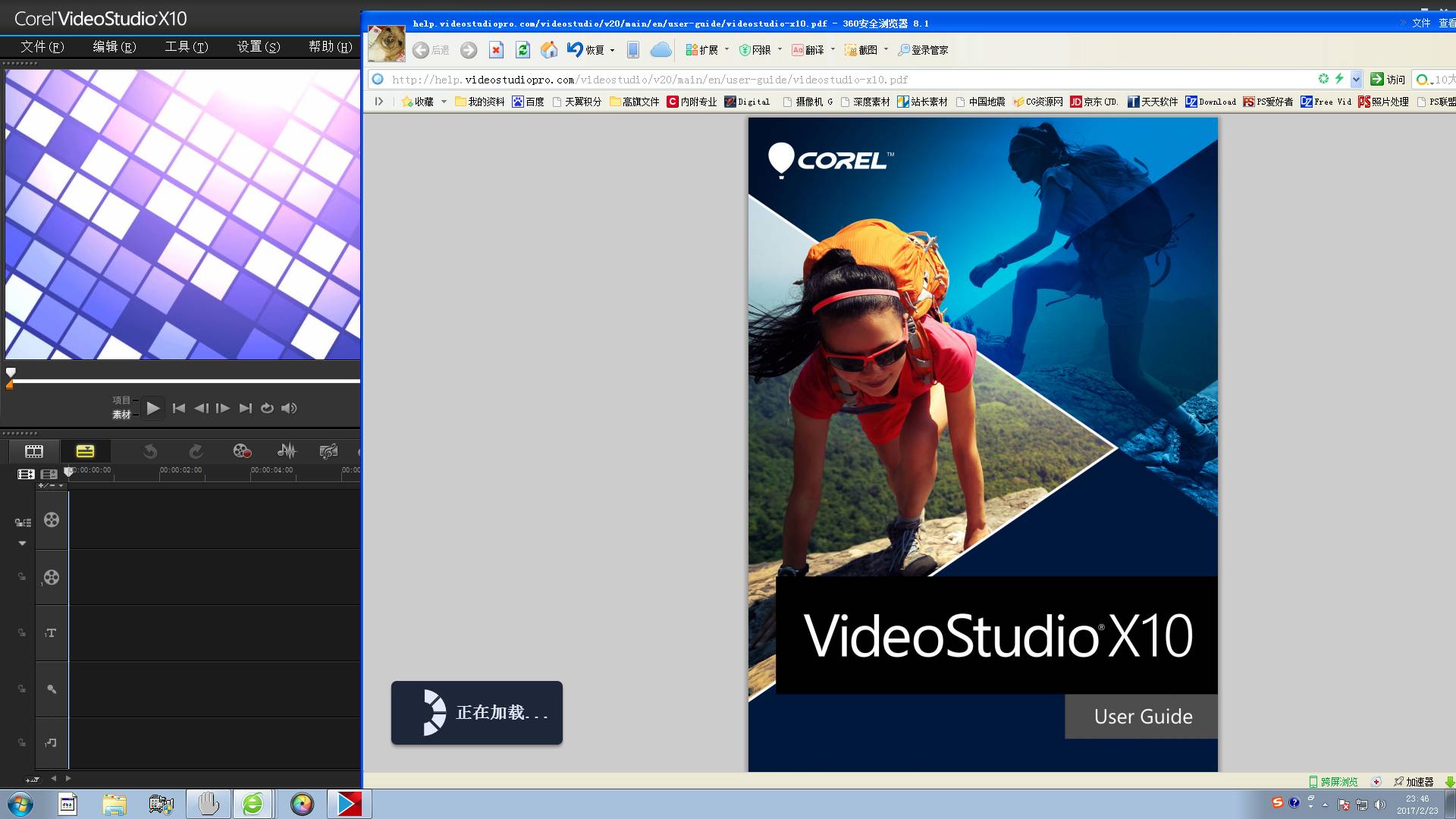Toggle the lock on overlay track
This screenshot has width=1456, height=819.
pyautogui.click(x=22, y=576)
